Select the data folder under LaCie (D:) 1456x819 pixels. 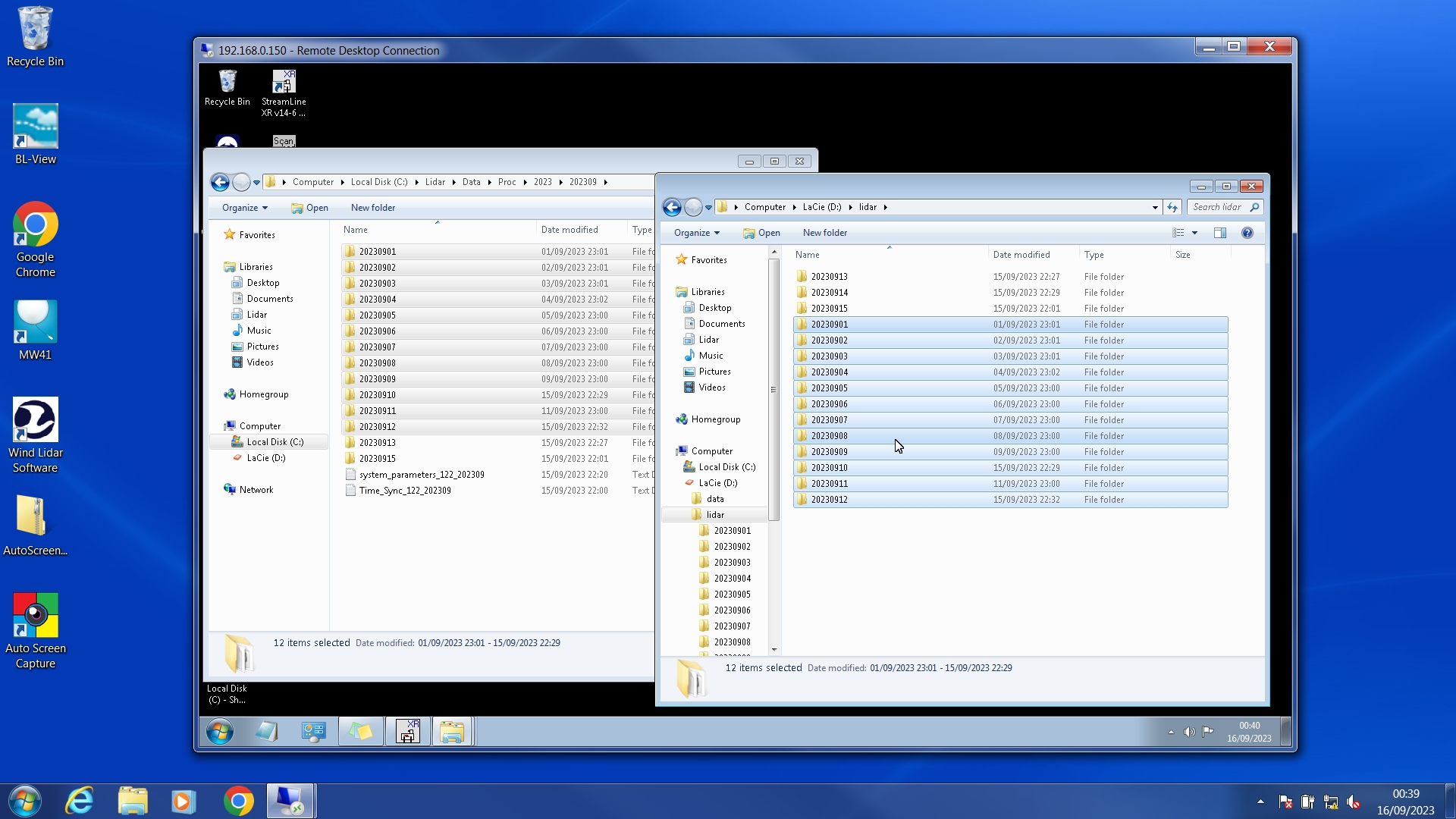coord(714,499)
